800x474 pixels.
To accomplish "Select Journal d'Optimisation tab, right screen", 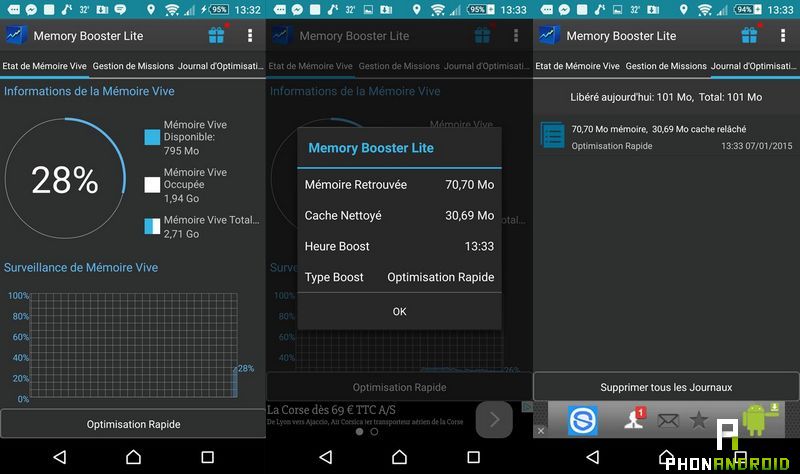I will coord(754,66).
